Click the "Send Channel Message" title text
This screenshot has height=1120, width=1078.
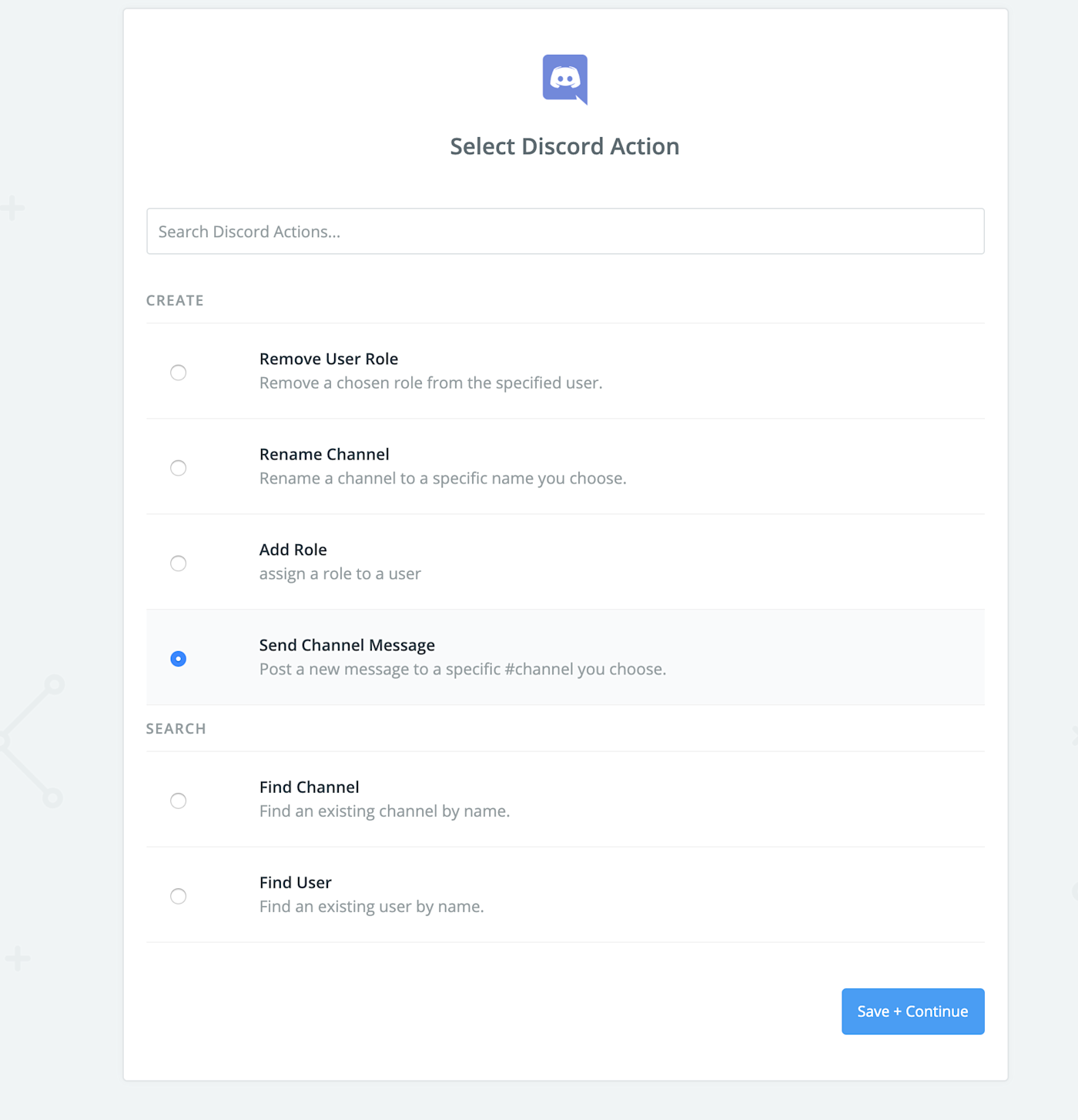coord(347,645)
